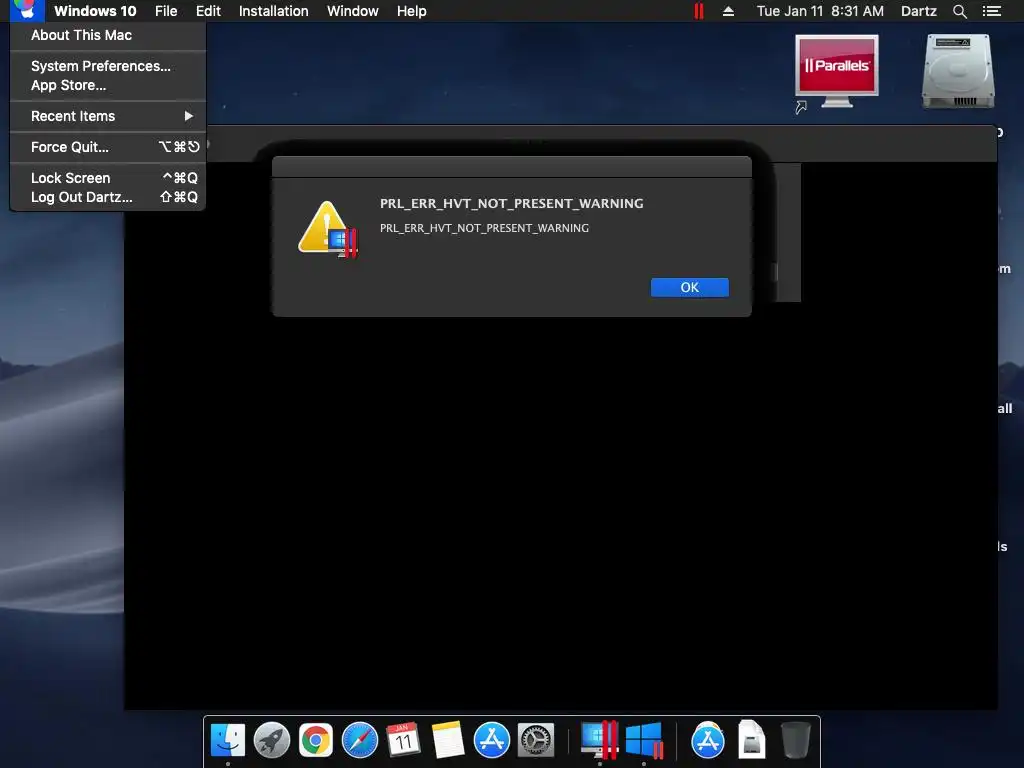Viewport: 1024px width, 768px height.
Task: Open Notification Center list icon
Action: [x=992, y=11]
